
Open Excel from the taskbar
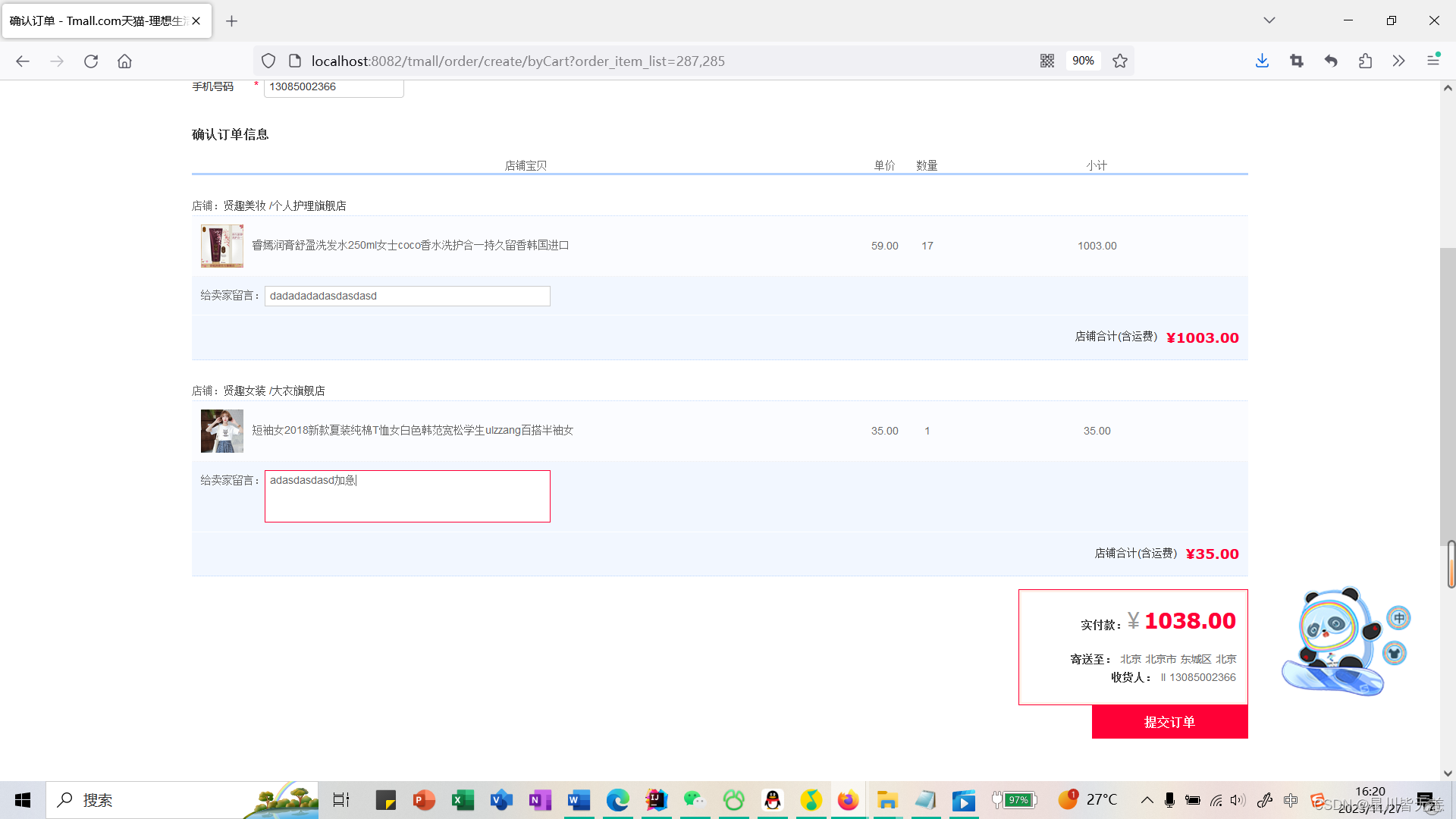(463, 800)
